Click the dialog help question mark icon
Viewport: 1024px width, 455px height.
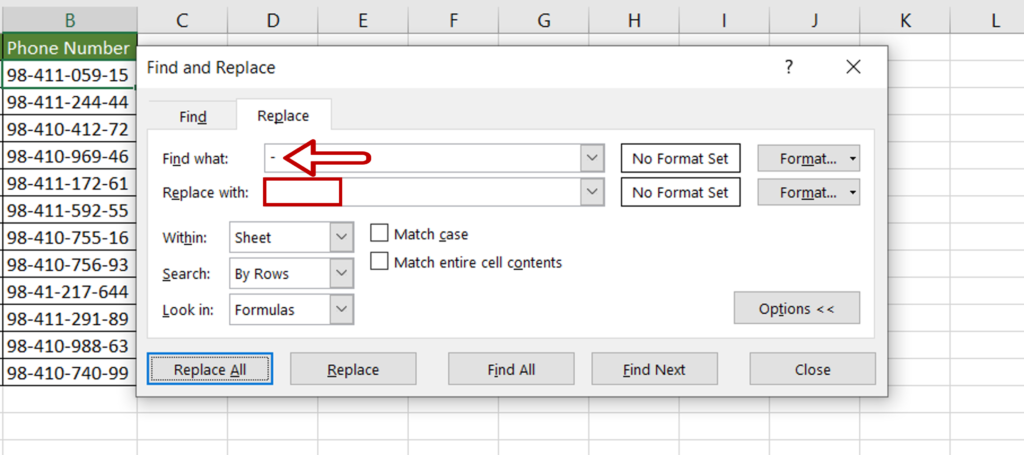click(789, 67)
